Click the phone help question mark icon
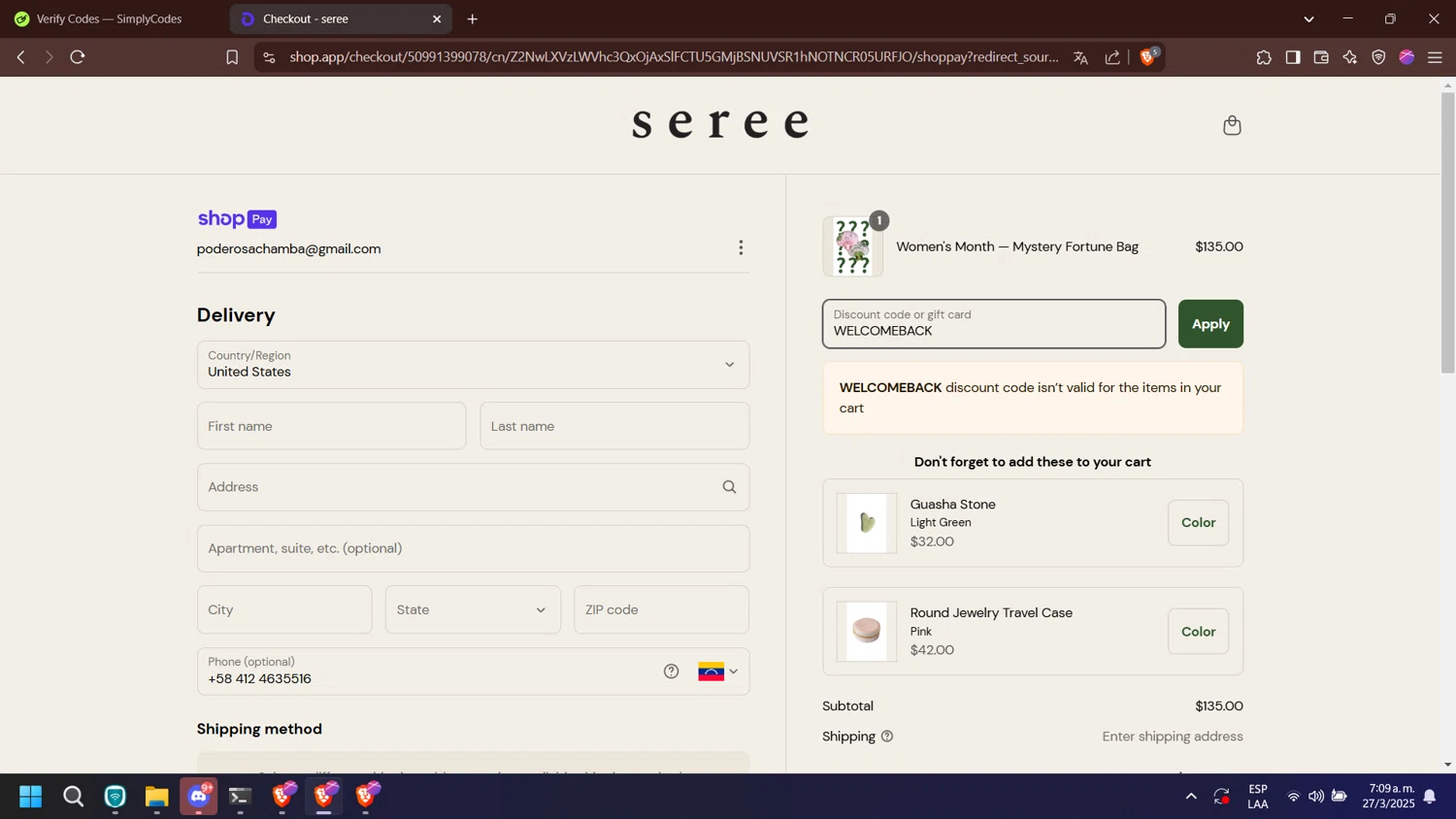Image resolution: width=1456 pixels, height=819 pixels. (x=671, y=672)
